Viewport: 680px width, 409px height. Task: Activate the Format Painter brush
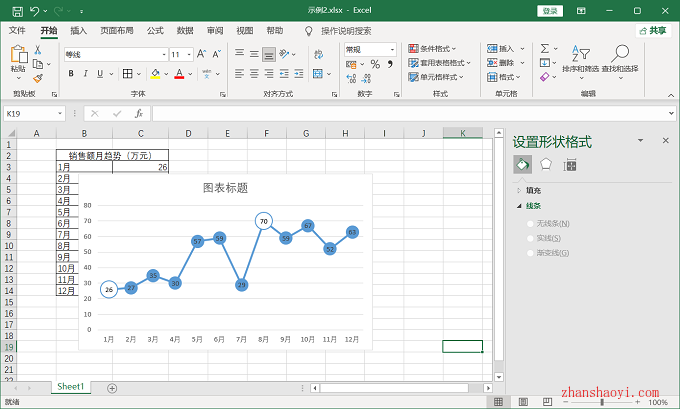click(x=38, y=79)
